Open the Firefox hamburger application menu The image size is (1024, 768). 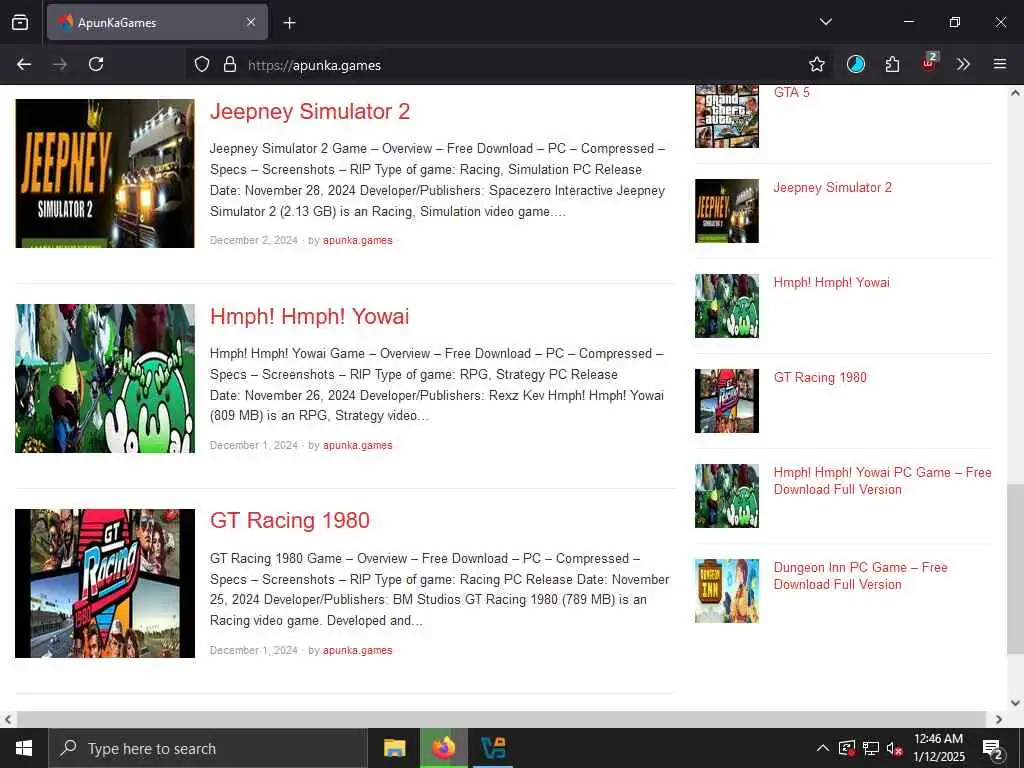[1000, 64]
